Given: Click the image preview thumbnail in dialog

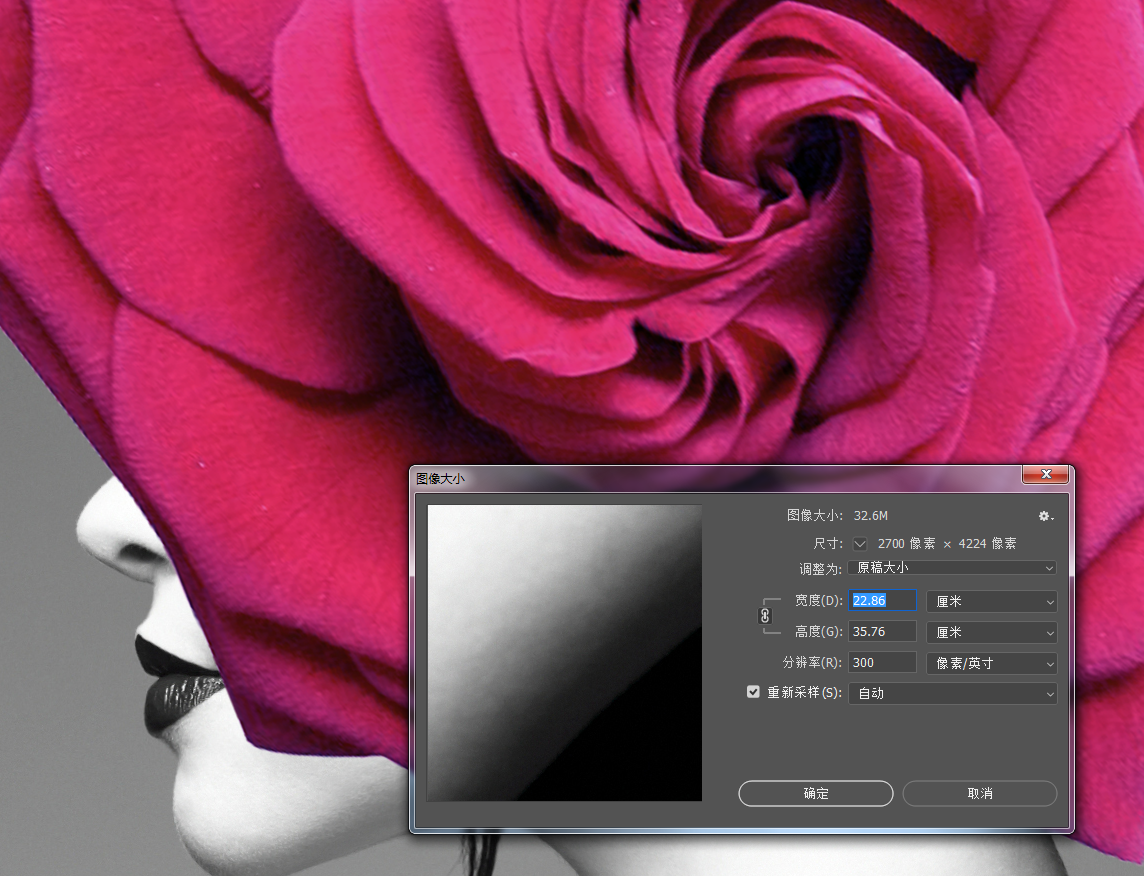Looking at the screenshot, I should point(564,653).
